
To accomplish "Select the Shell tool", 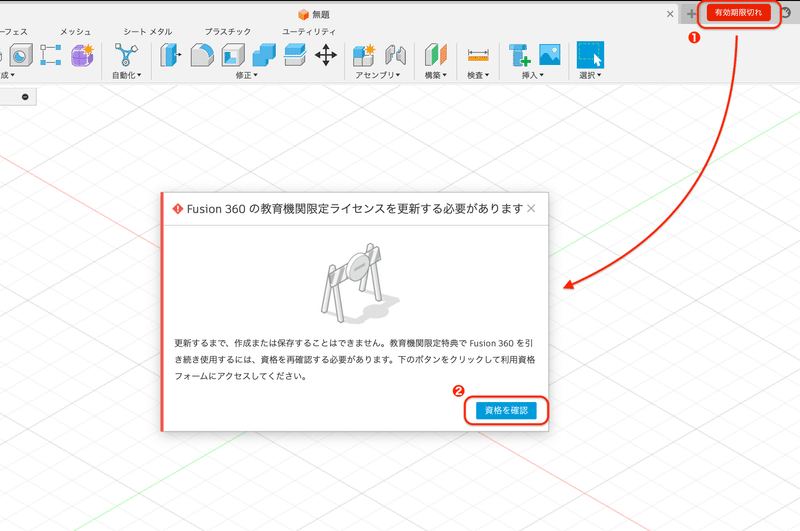I will tap(233, 55).
